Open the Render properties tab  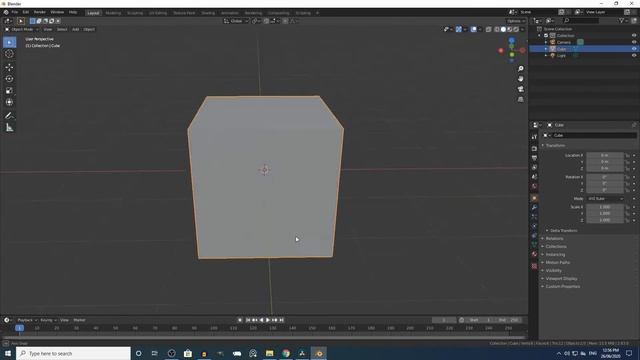coord(534,148)
